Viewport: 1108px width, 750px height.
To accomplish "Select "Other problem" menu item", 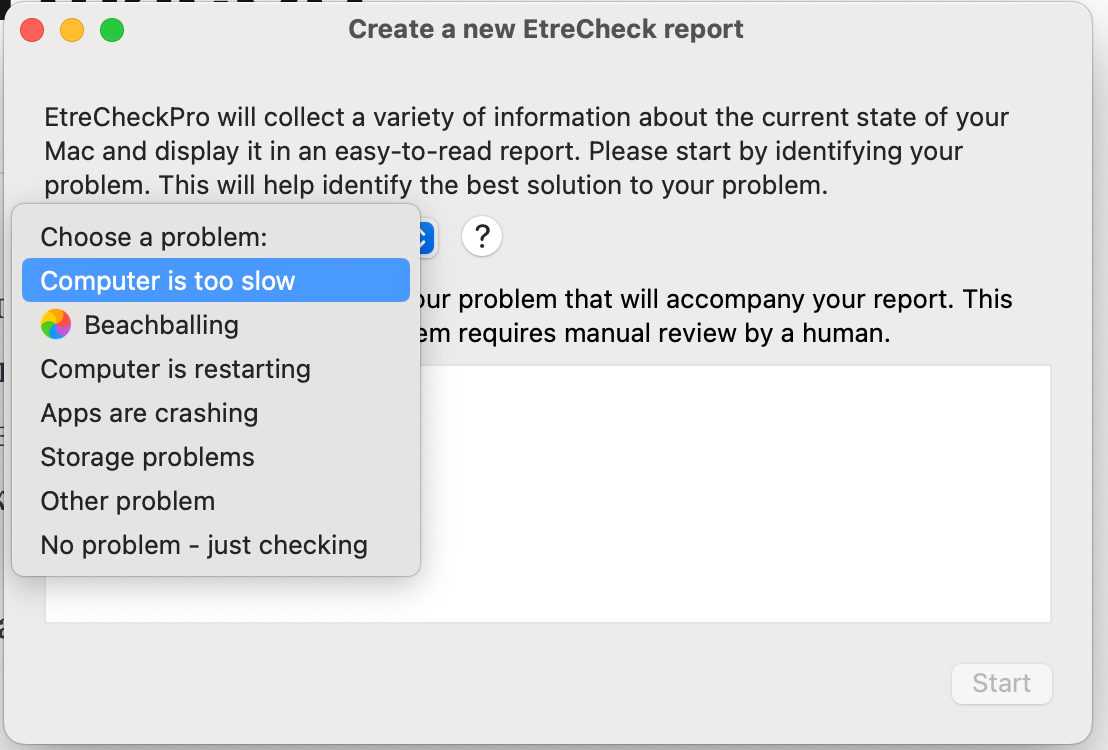I will pyautogui.click(x=216, y=500).
